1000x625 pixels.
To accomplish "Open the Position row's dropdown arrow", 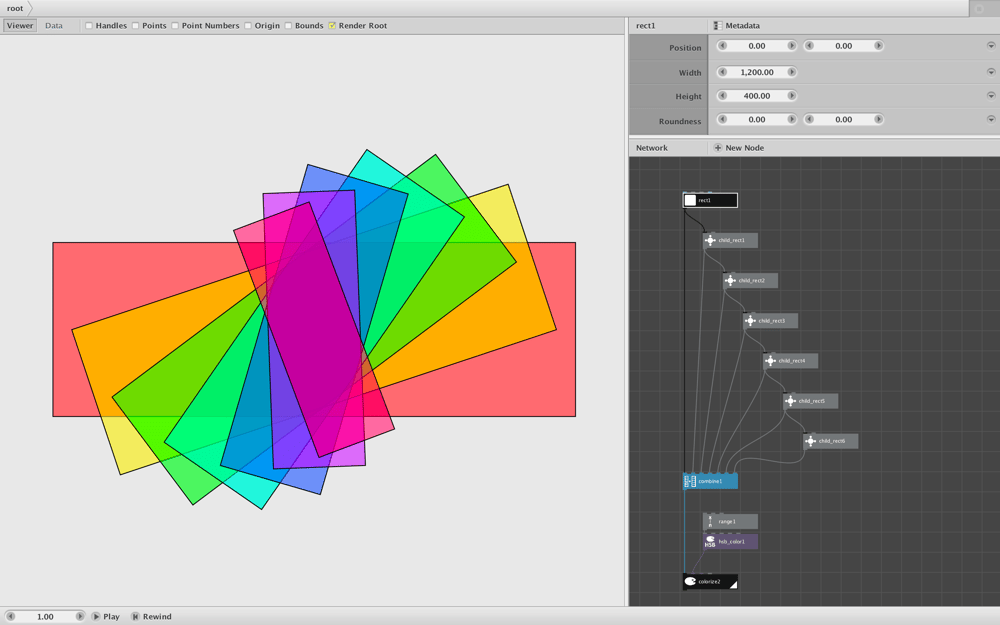I will pos(991,46).
